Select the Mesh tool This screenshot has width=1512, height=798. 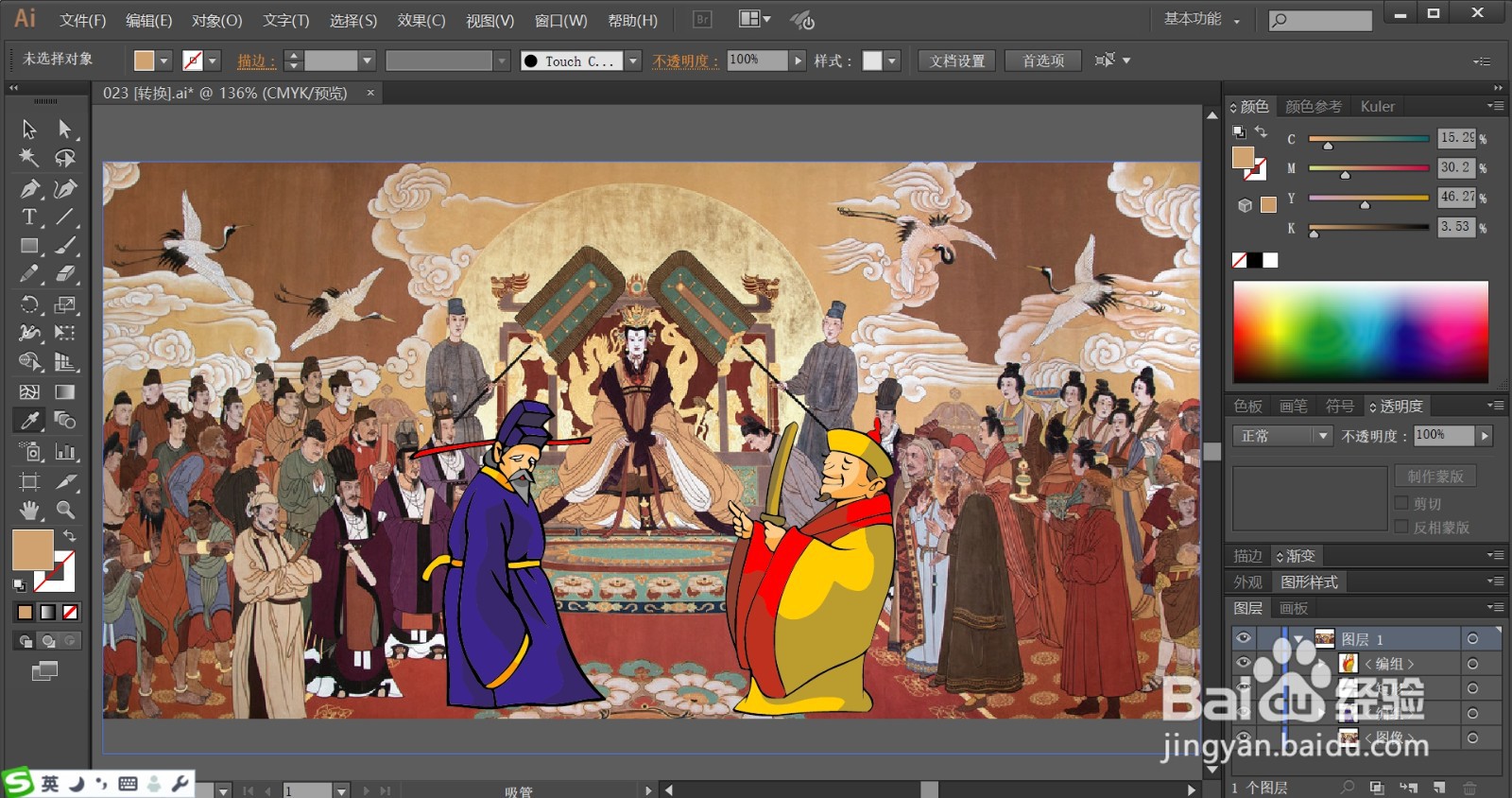click(29, 391)
